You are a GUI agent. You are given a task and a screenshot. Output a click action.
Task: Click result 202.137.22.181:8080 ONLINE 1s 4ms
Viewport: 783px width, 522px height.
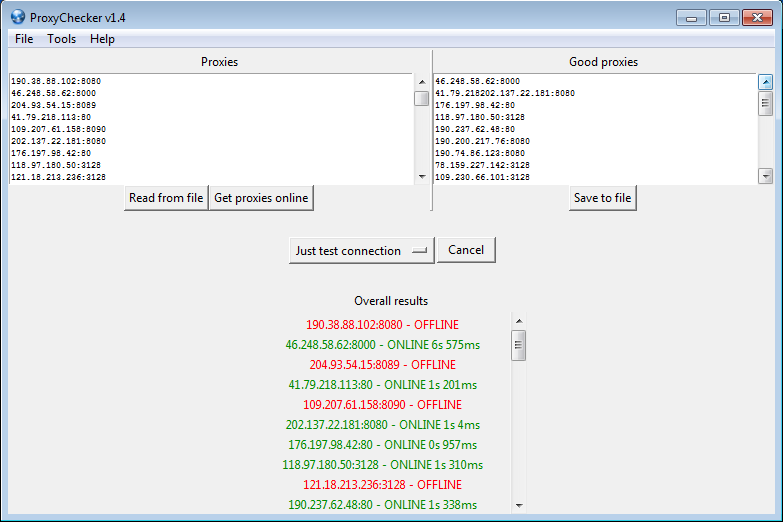[x=383, y=425]
